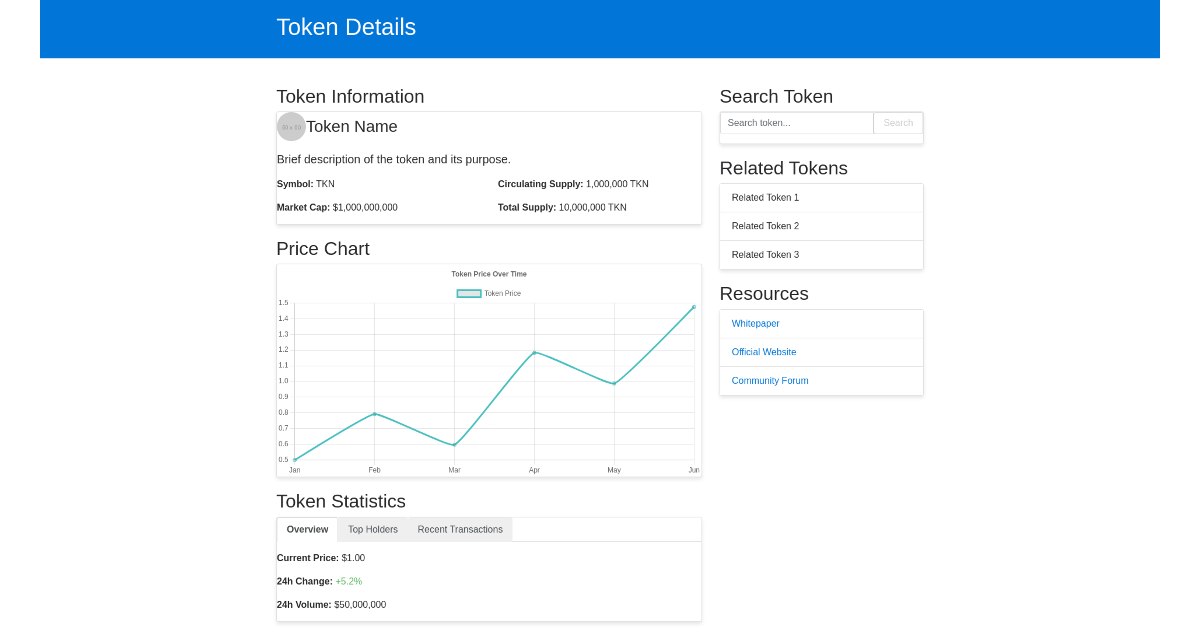
Task: Select Related Token 1
Action: 765,197
